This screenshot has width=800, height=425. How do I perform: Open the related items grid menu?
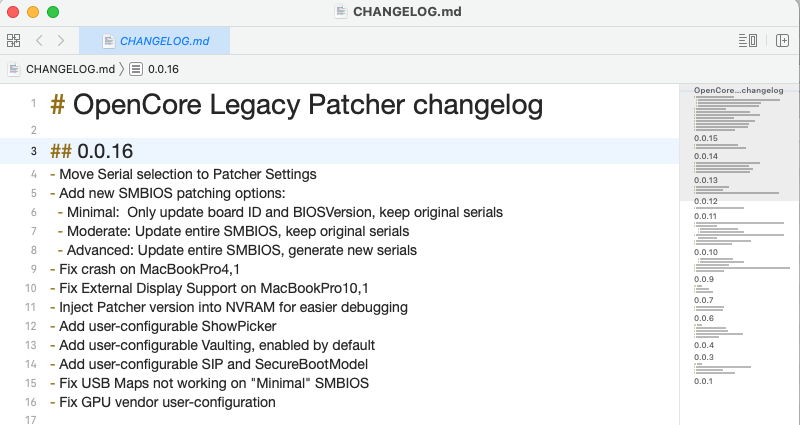point(14,40)
